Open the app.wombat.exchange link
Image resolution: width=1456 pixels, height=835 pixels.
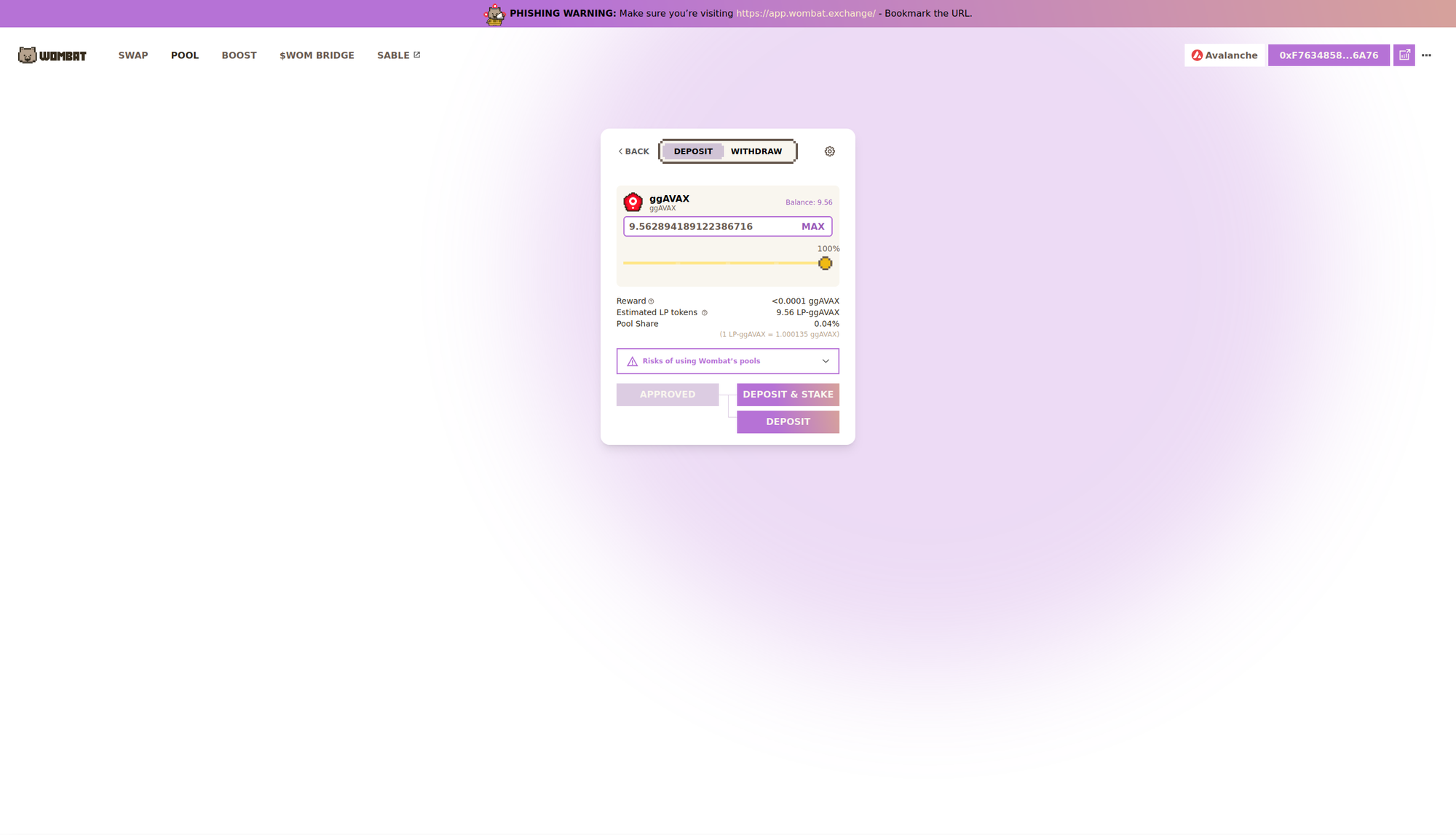805,13
